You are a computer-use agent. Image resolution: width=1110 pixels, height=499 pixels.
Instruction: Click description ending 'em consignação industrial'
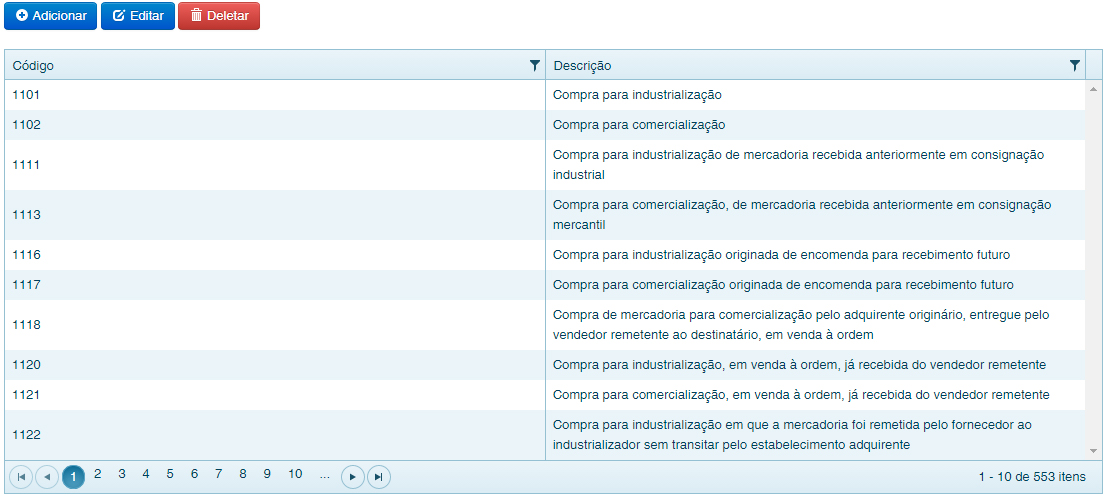(816, 164)
